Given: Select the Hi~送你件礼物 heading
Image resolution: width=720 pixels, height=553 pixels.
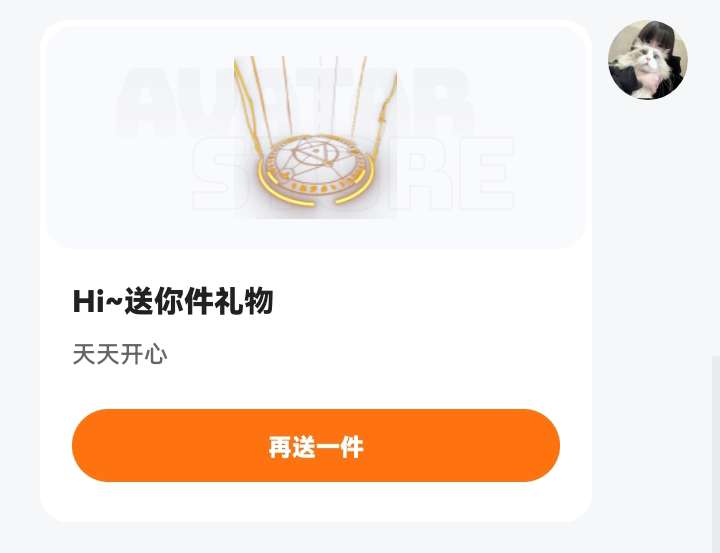Looking at the screenshot, I should [173, 301].
